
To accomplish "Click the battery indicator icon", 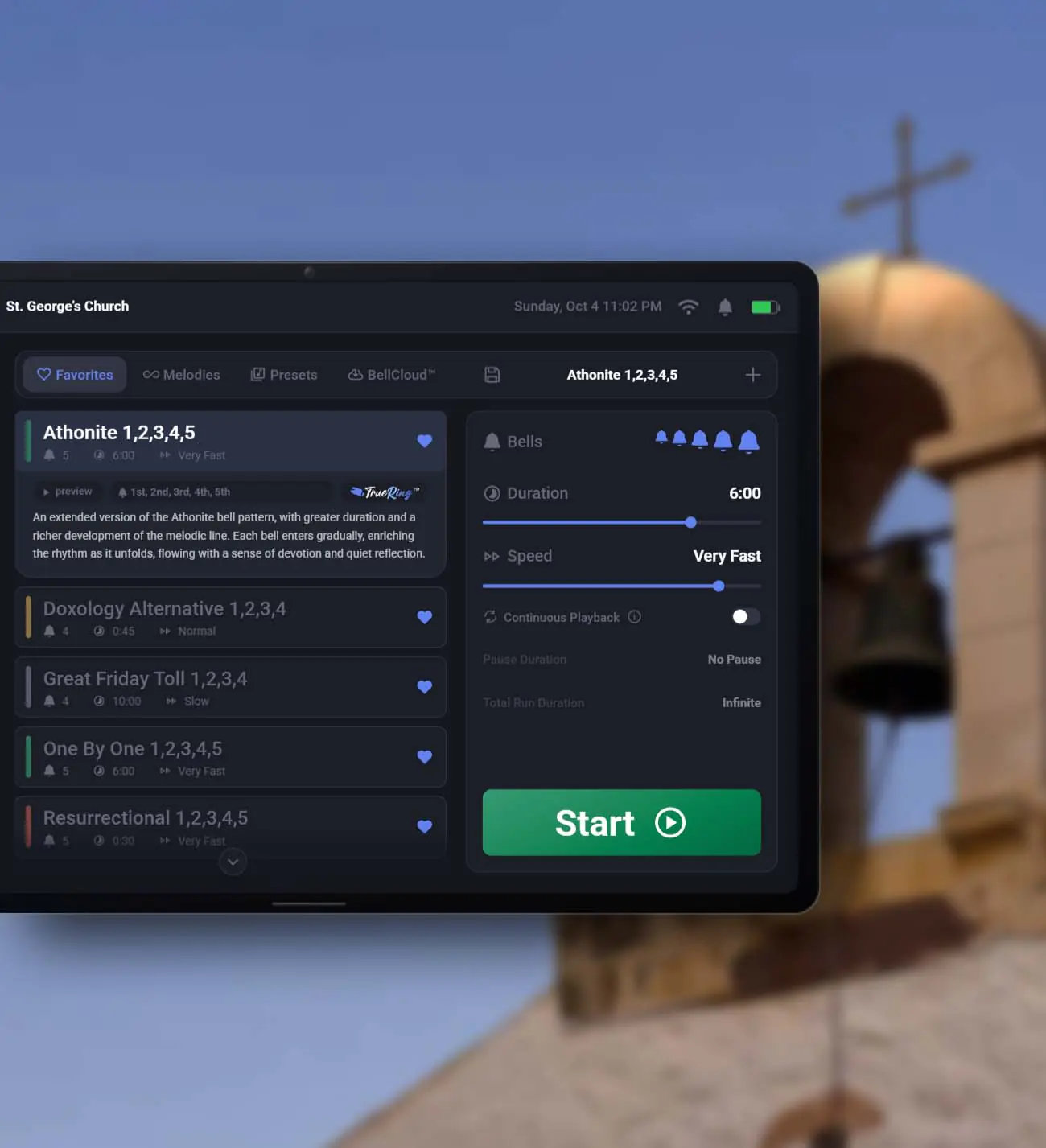I will tap(765, 307).
